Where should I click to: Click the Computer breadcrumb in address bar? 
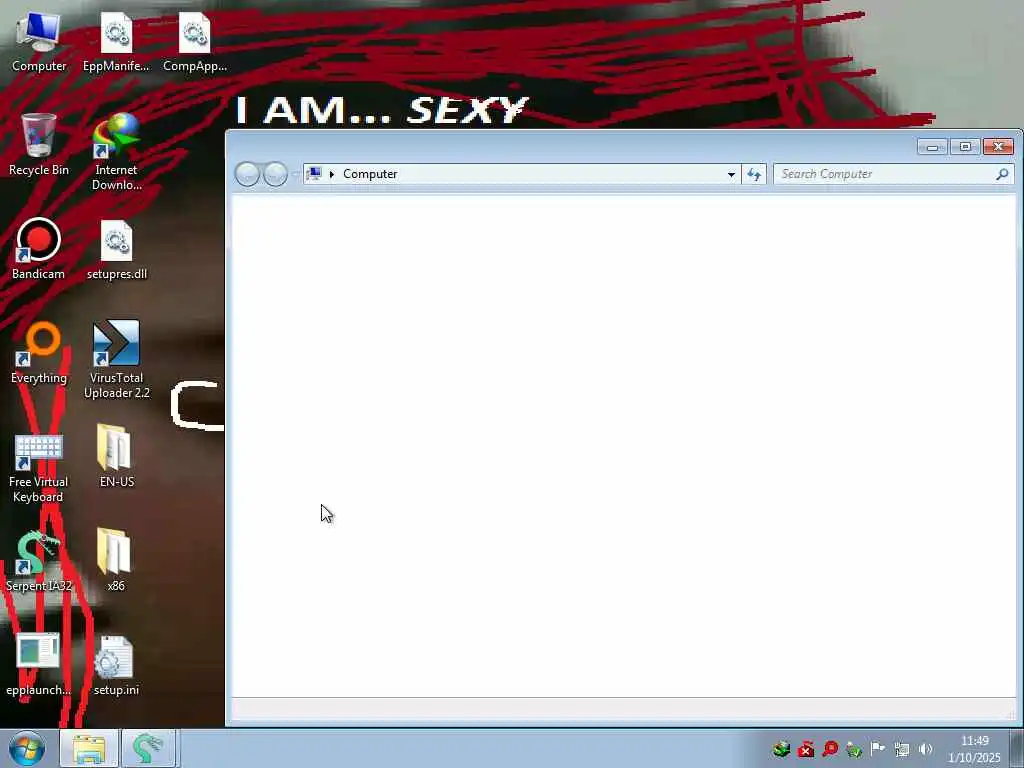pyautogui.click(x=370, y=174)
